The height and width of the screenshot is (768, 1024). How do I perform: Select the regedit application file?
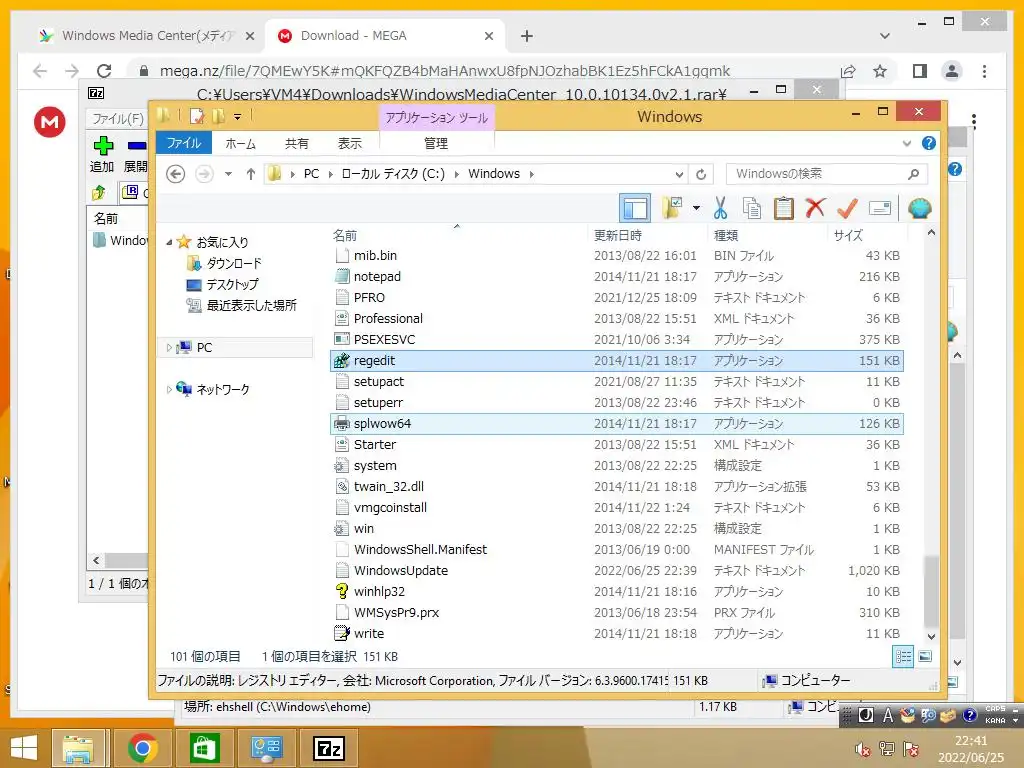[616, 360]
